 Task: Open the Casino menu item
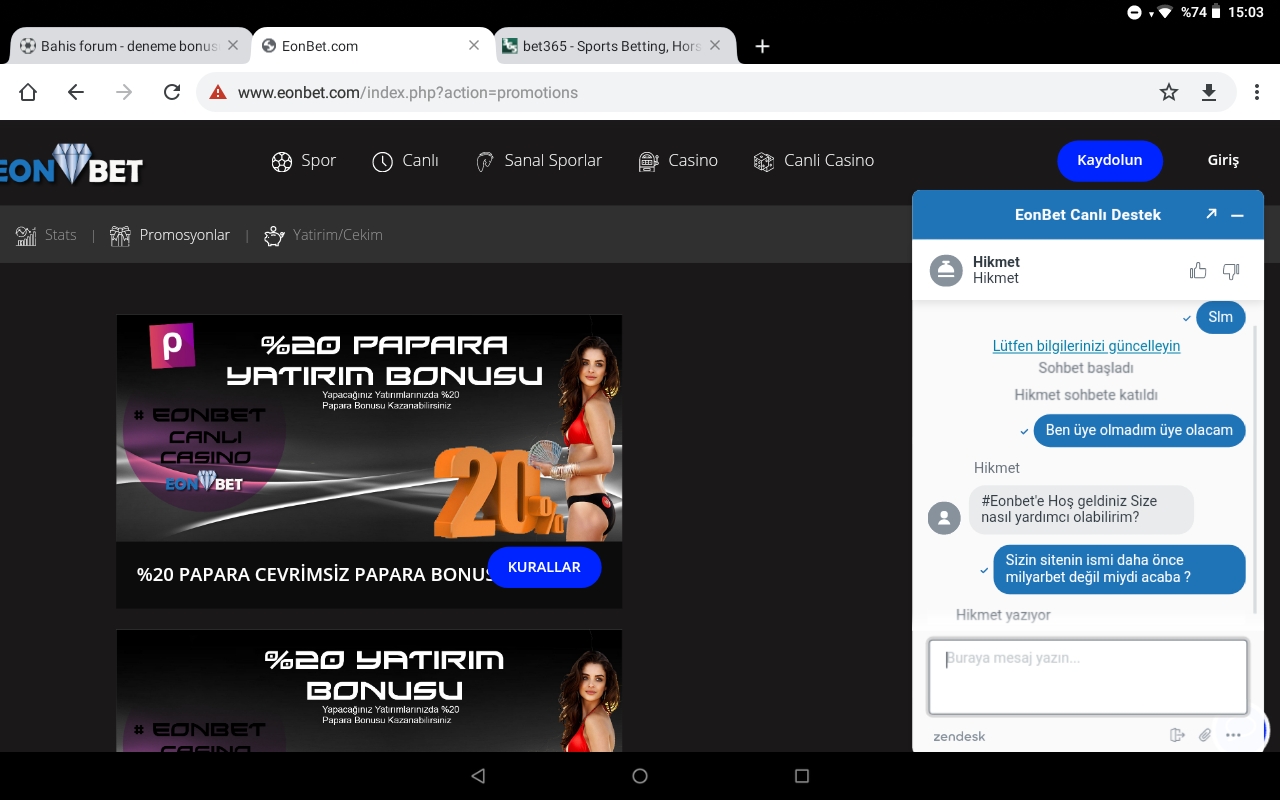[678, 161]
